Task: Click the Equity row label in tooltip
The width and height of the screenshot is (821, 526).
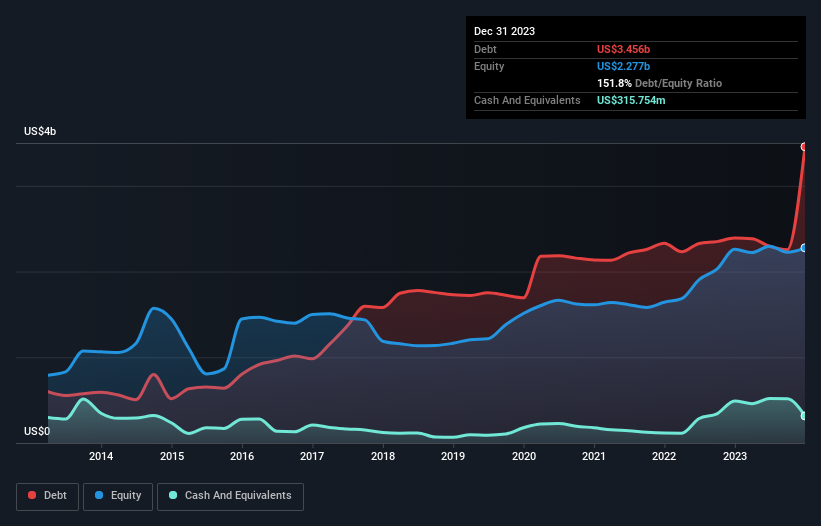Action: point(489,66)
